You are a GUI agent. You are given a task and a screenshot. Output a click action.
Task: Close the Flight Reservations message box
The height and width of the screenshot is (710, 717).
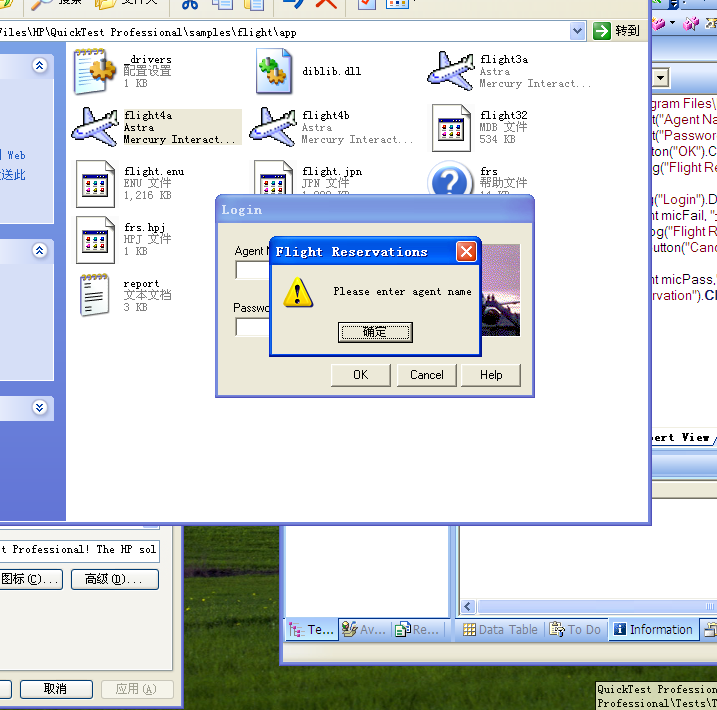pyautogui.click(x=466, y=252)
